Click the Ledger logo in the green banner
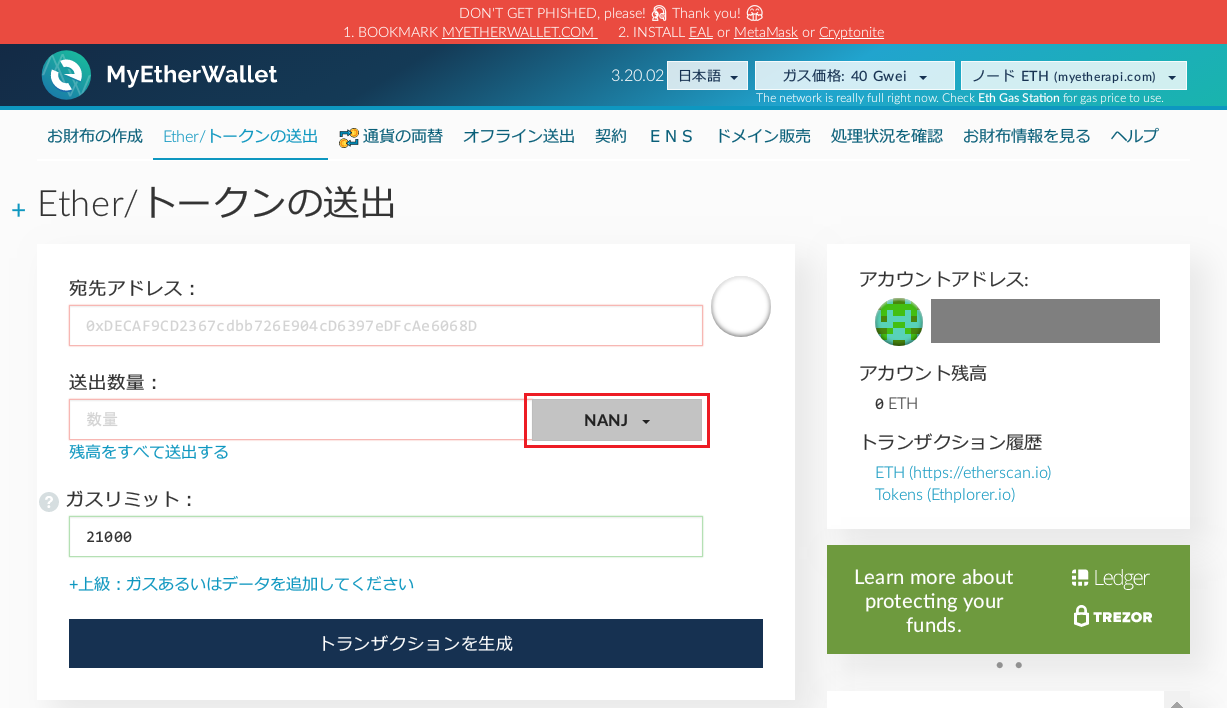 click(x=1110, y=578)
